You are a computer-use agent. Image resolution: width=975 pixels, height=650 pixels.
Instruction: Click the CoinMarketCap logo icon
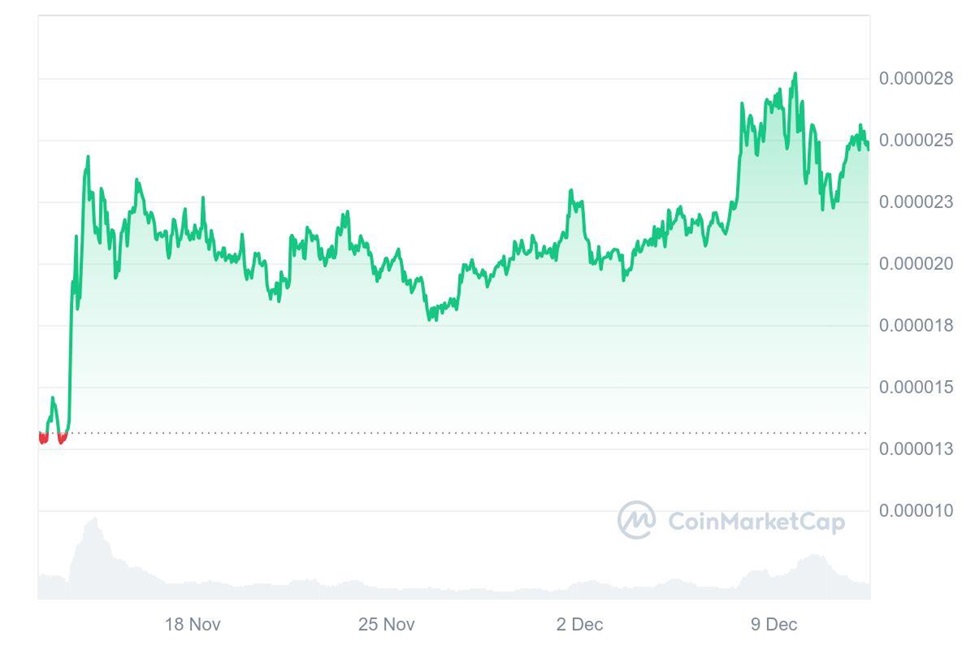[x=636, y=520]
